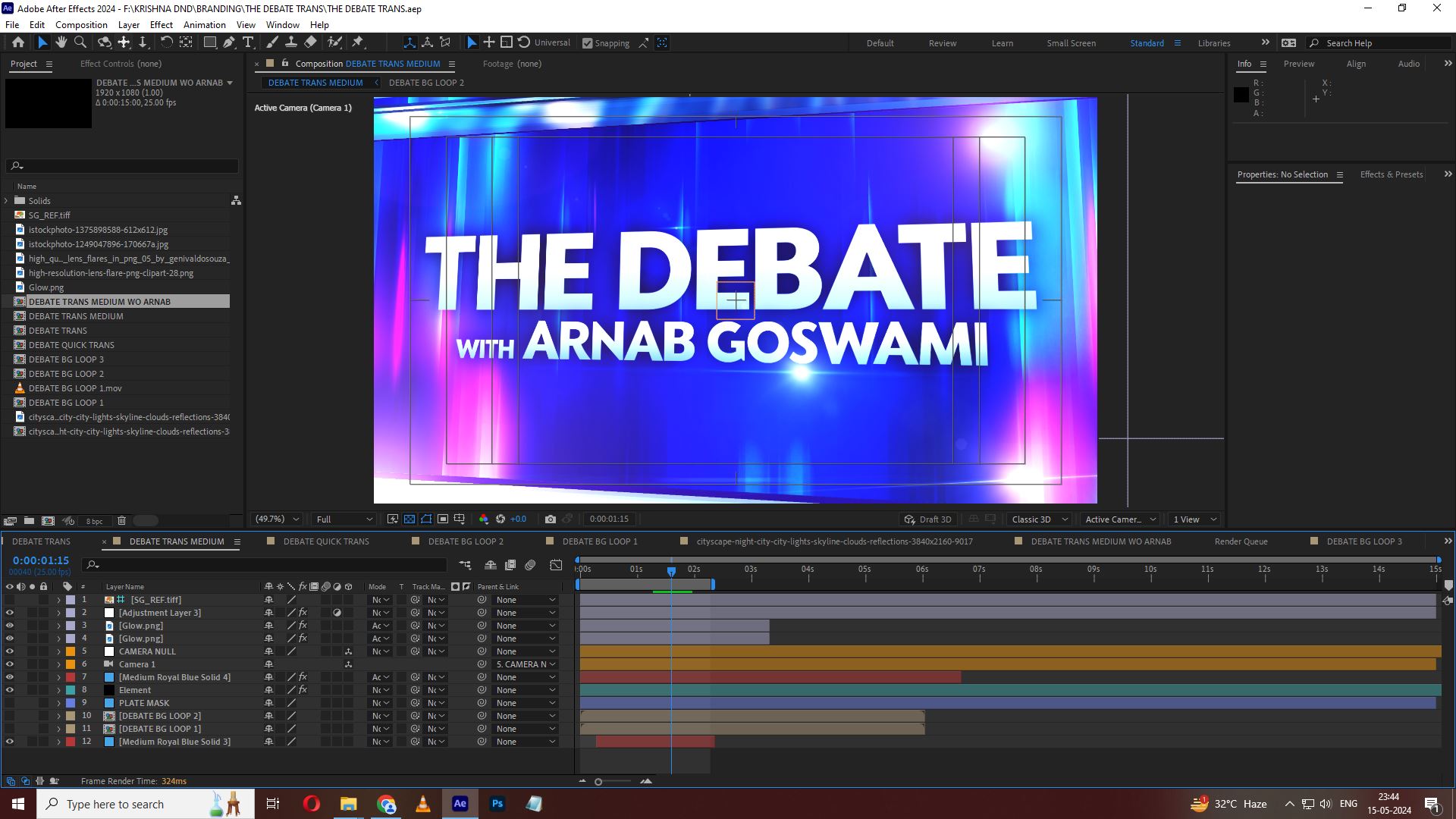Switch to the Small Screen workspace
This screenshot has height=819, width=1456.
point(1071,43)
